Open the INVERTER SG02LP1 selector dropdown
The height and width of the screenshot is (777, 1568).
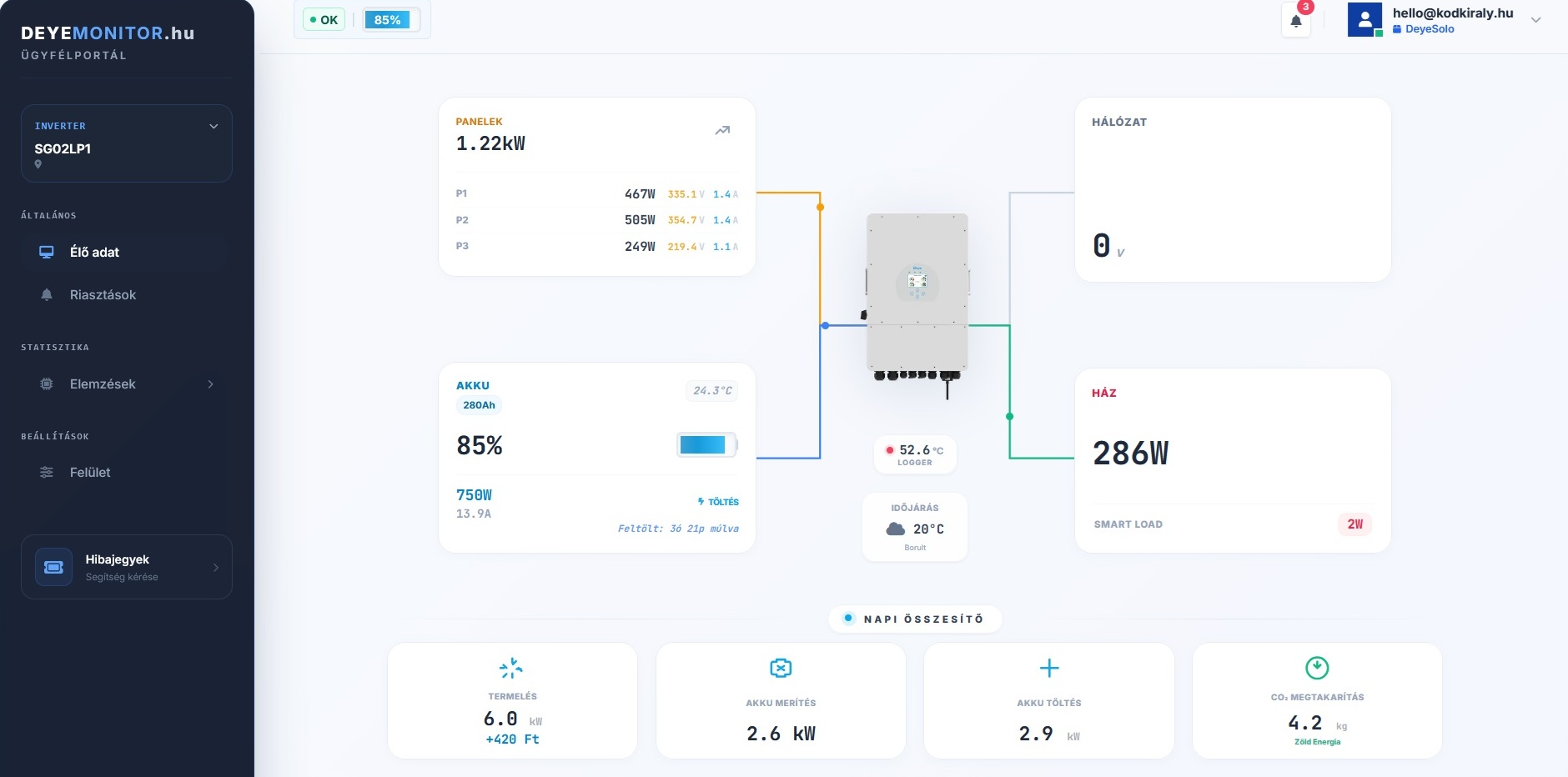pyautogui.click(x=127, y=143)
